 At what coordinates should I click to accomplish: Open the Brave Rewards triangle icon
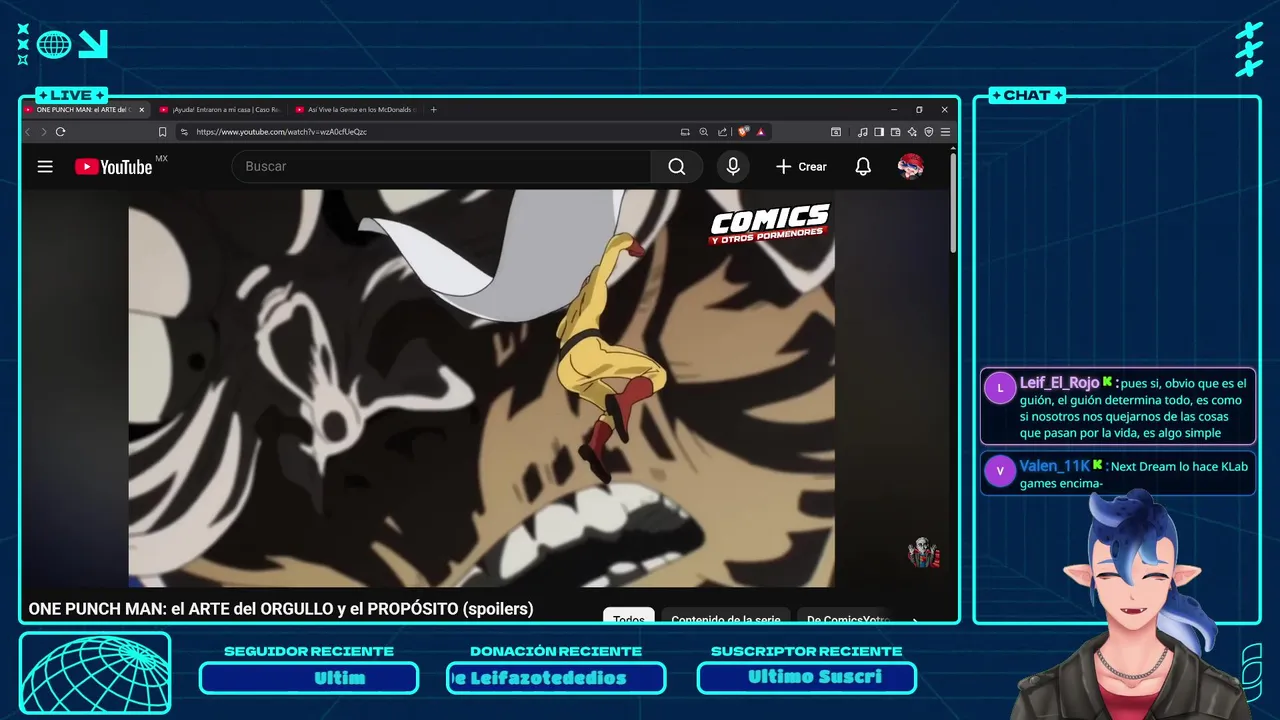761,132
